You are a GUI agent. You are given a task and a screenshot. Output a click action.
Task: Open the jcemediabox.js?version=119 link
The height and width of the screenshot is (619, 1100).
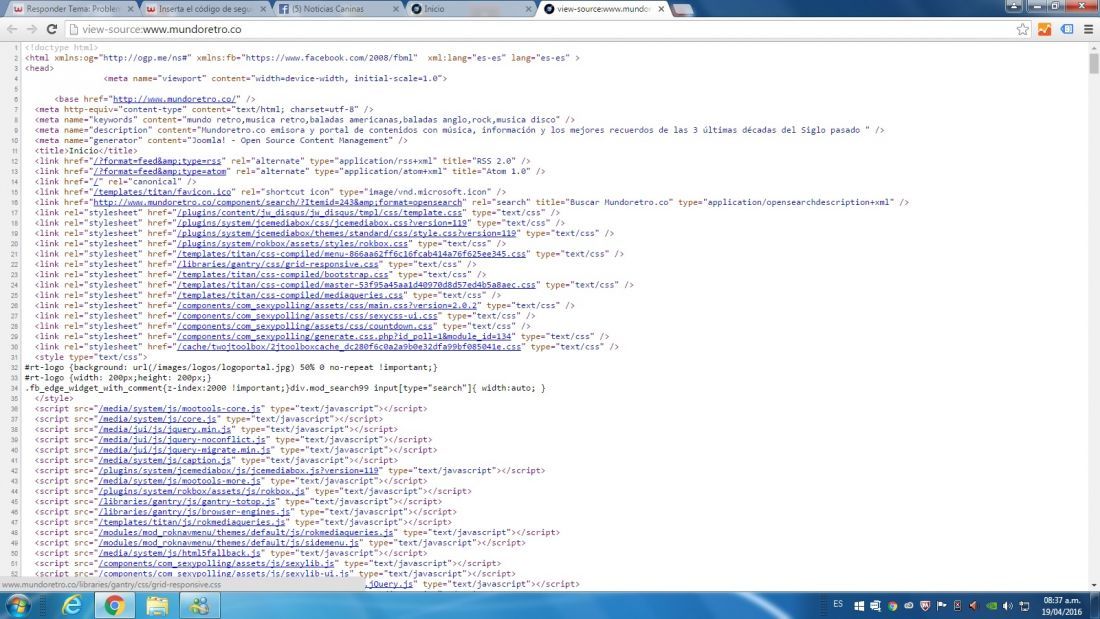coord(239,470)
